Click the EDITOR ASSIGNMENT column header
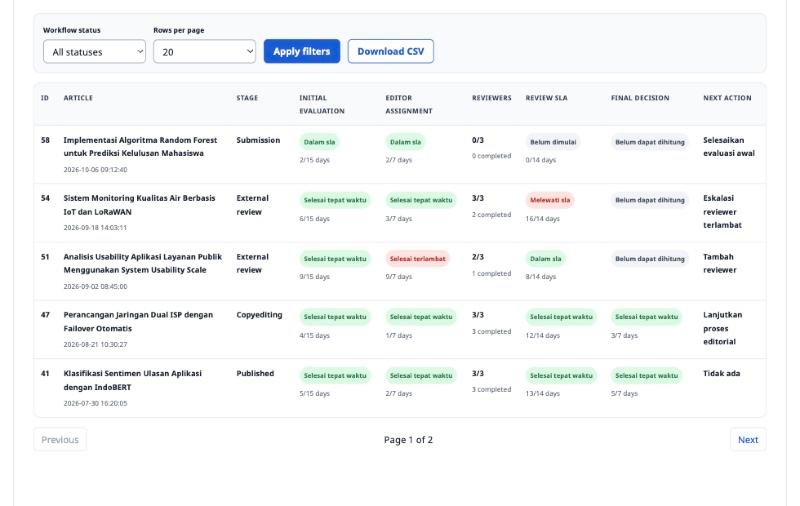Image resolution: width=800 pixels, height=506 pixels. [409, 105]
